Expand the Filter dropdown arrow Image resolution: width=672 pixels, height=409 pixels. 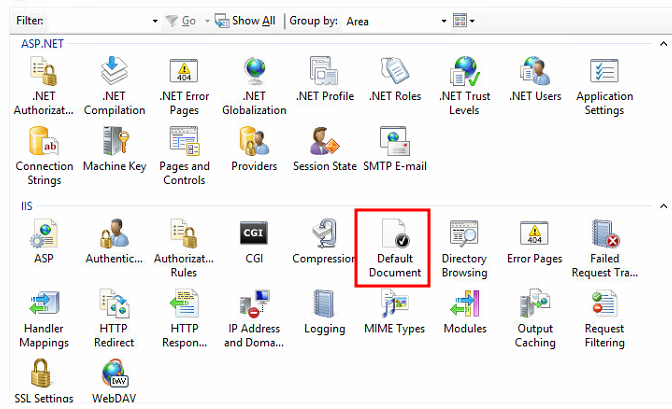(155, 21)
